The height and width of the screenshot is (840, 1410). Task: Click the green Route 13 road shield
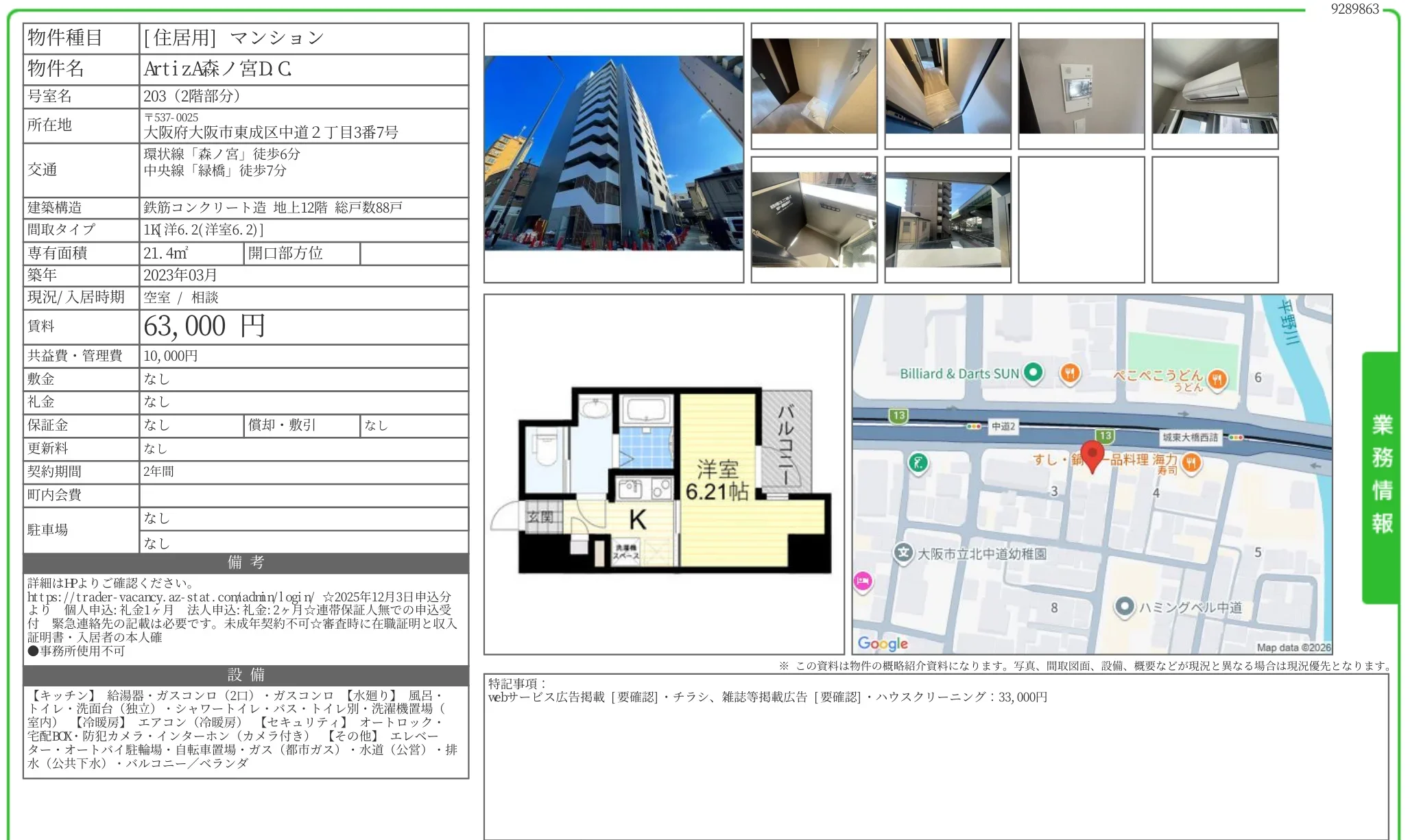point(898,414)
